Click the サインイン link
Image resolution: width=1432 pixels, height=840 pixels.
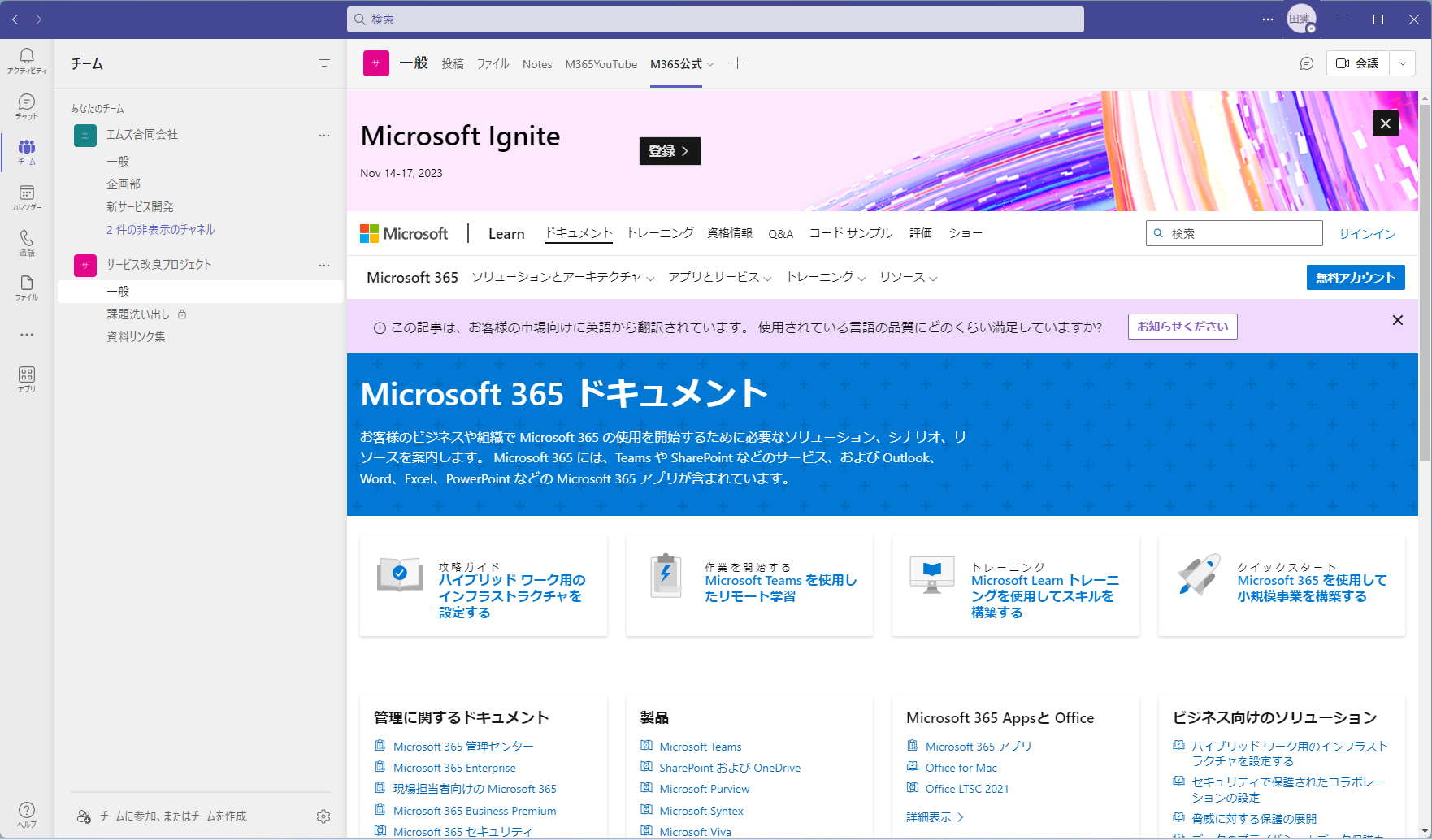tap(1367, 234)
